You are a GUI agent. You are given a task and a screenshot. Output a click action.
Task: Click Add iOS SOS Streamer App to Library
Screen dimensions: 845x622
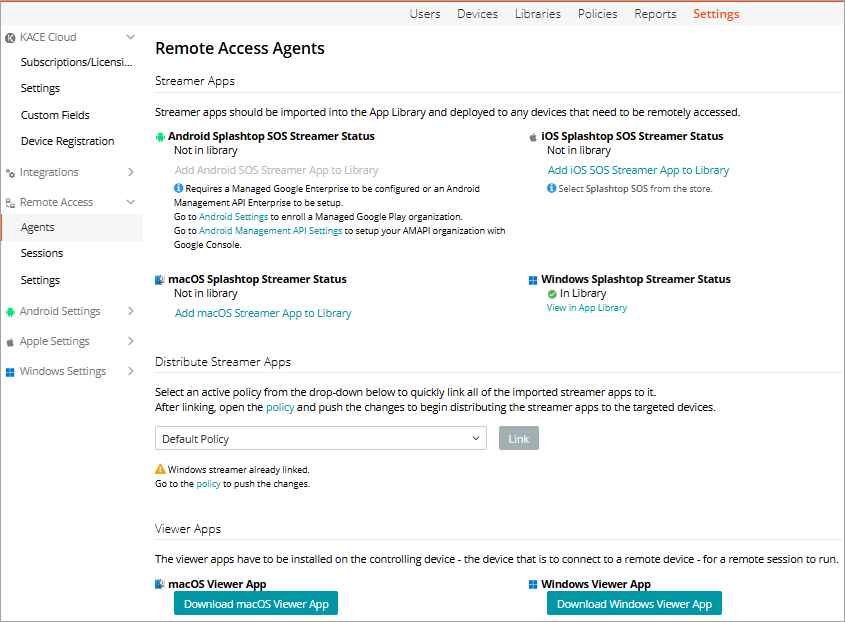coord(638,171)
